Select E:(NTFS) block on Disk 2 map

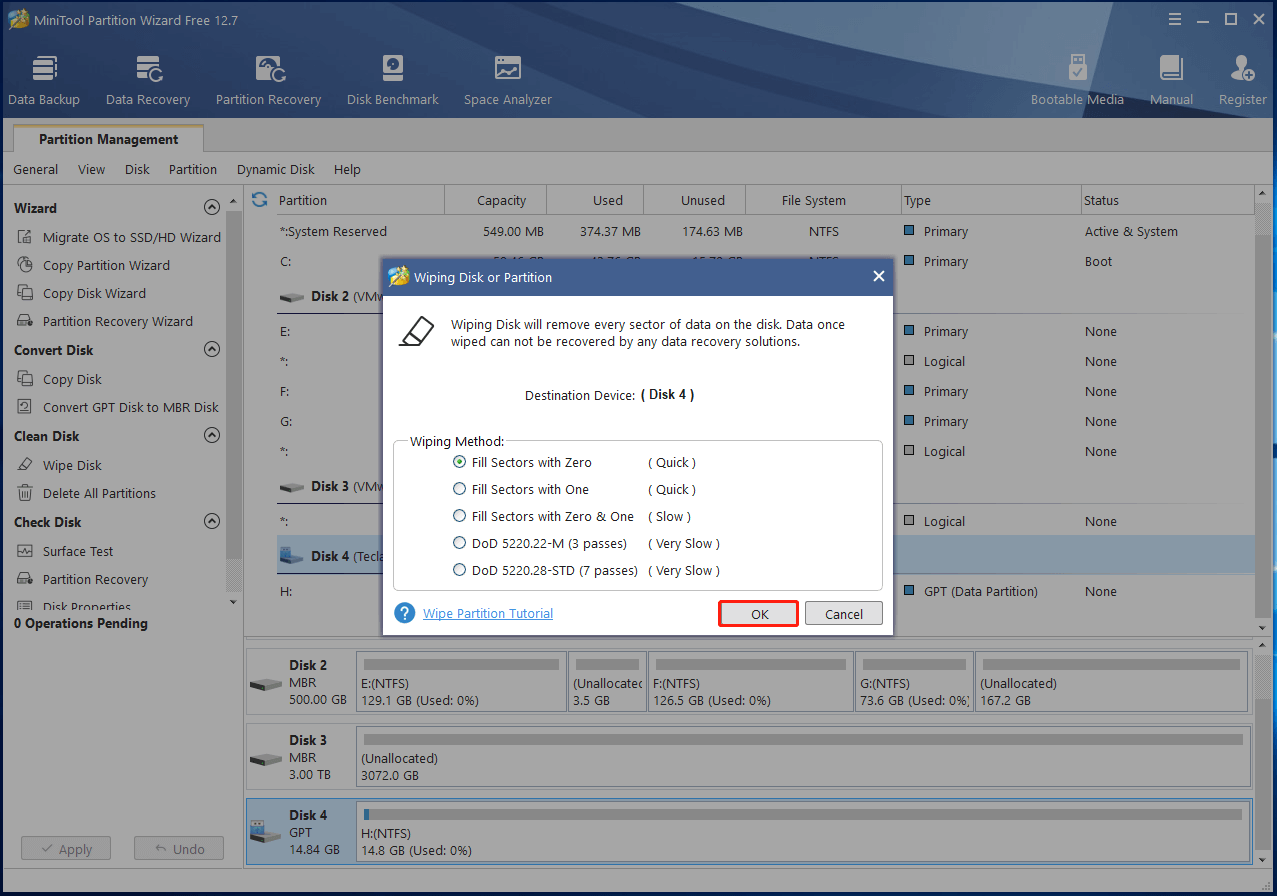(461, 682)
